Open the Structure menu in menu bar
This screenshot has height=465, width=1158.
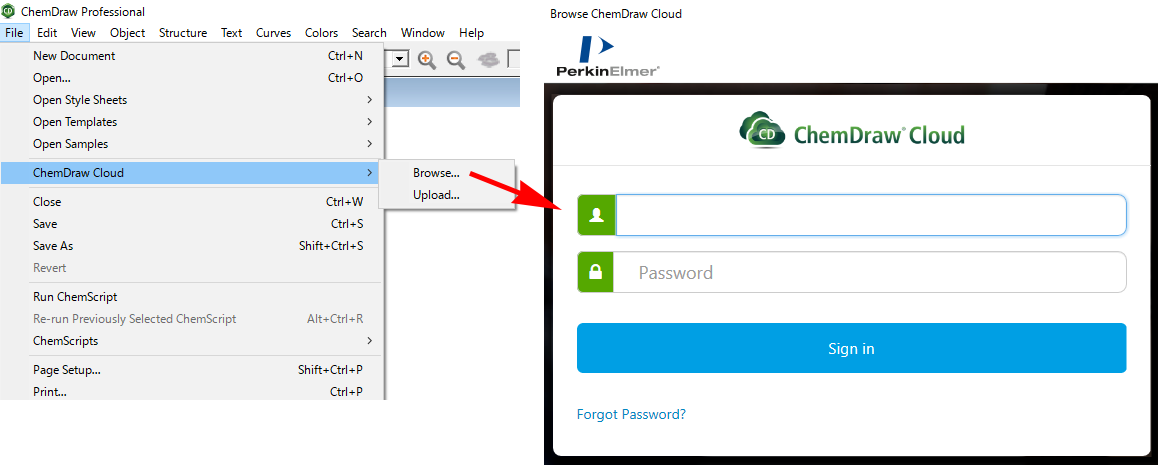[x=183, y=33]
